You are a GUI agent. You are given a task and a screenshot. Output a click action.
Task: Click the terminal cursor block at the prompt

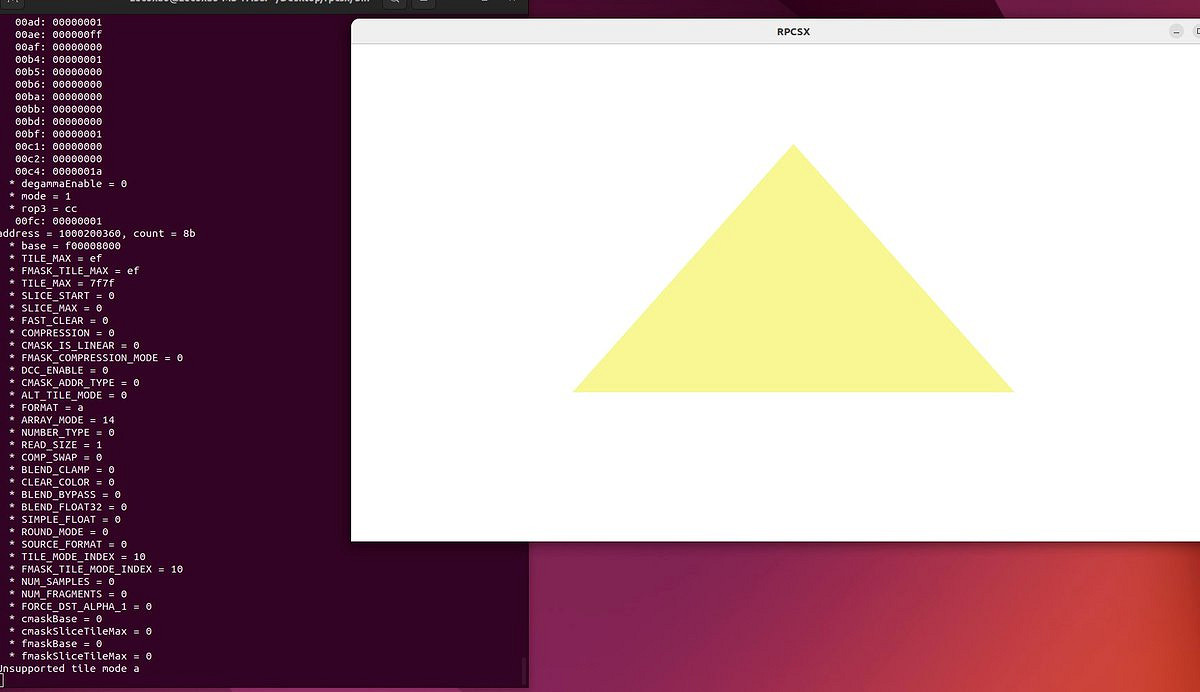coord(3,681)
